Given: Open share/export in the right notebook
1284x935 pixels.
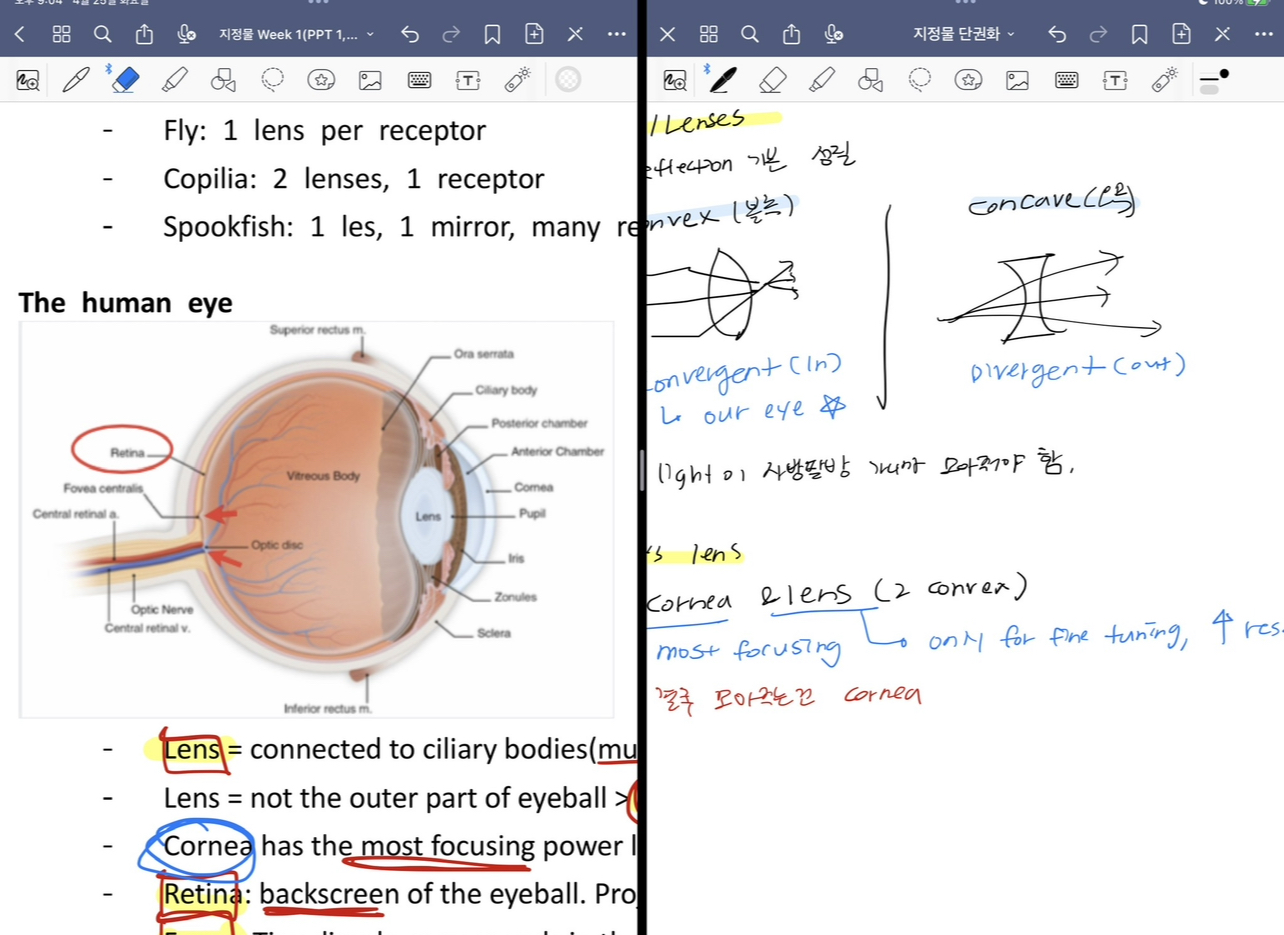Looking at the screenshot, I should point(791,34).
